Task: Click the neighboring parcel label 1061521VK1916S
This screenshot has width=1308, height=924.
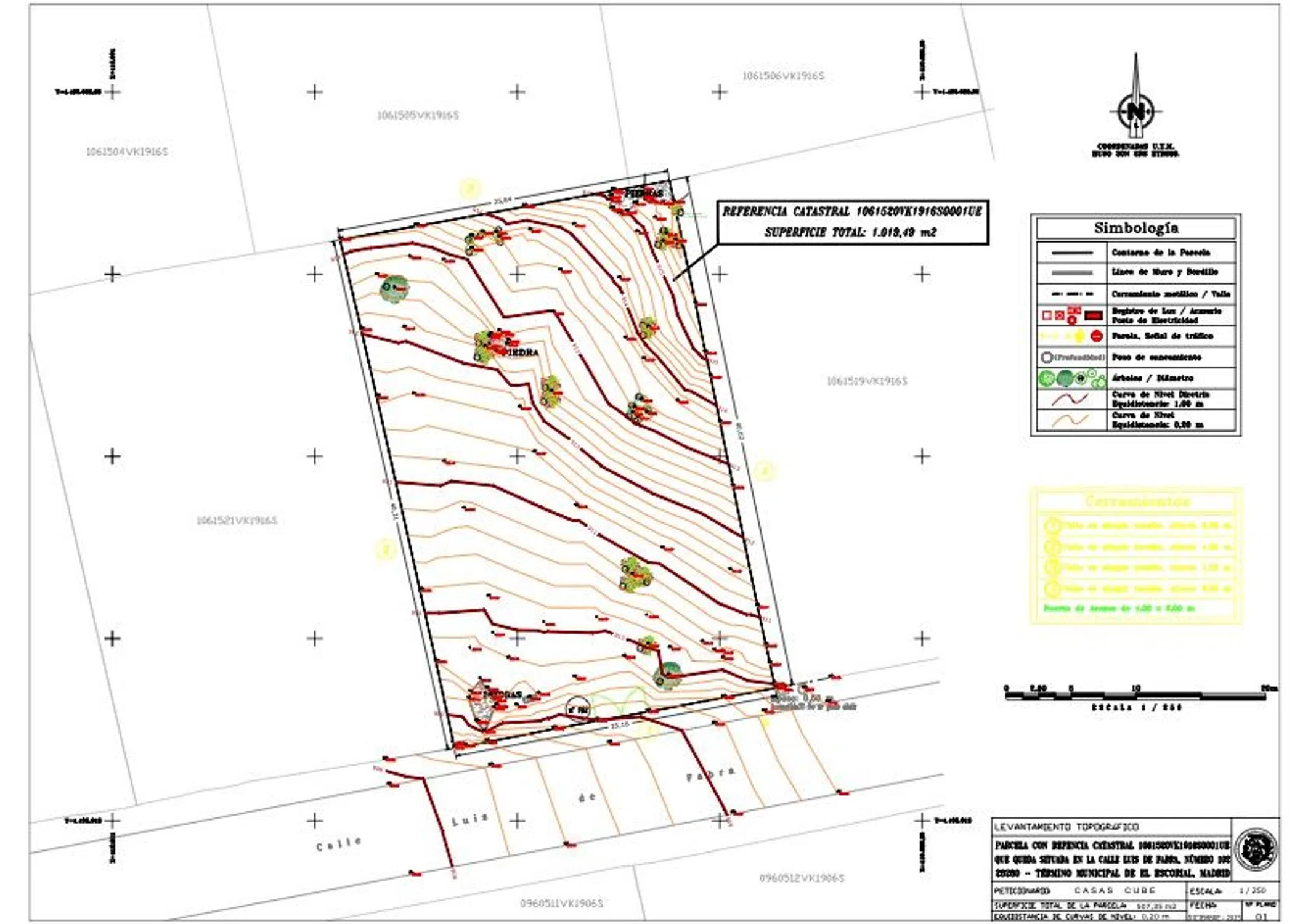Action: (x=237, y=521)
